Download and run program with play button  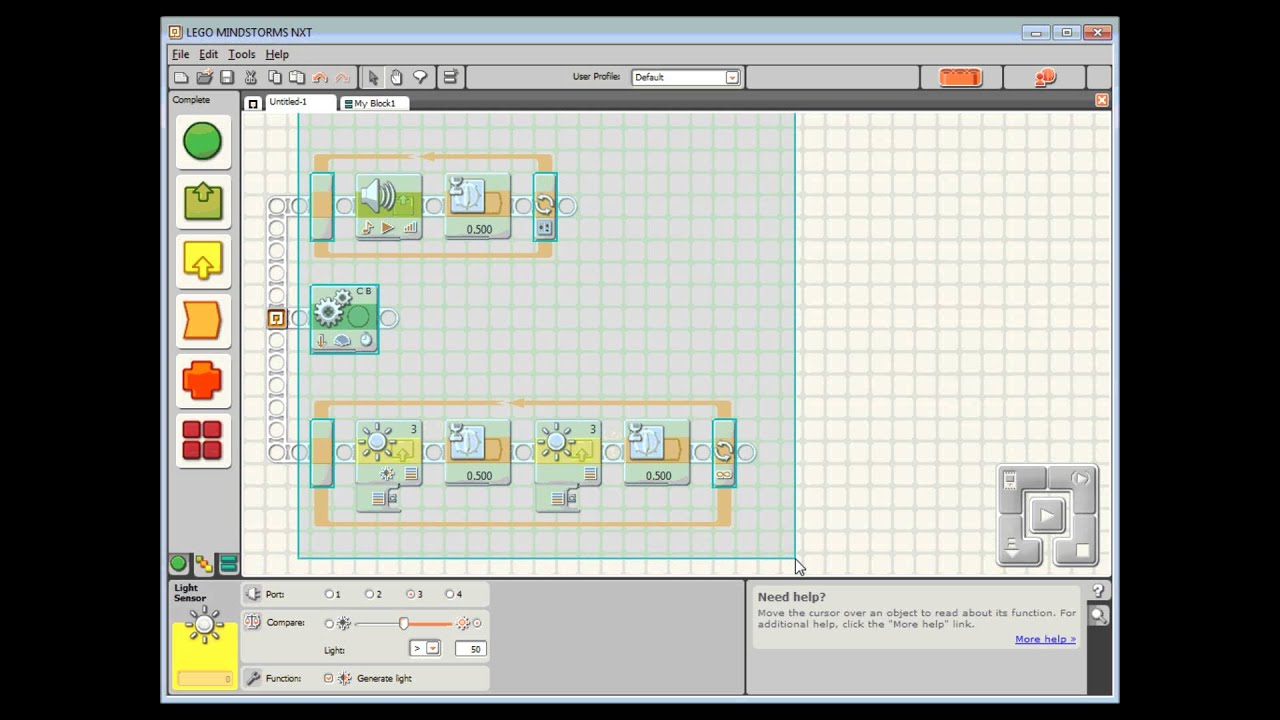[1047, 516]
